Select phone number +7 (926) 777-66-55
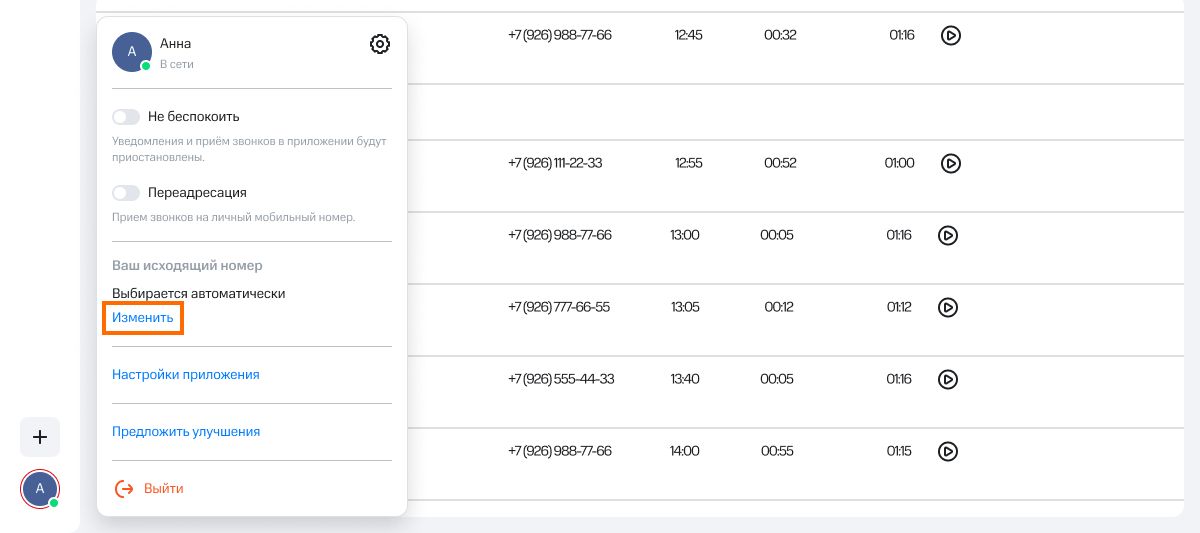The width and height of the screenshot is (1200, 533). [559, 307]
